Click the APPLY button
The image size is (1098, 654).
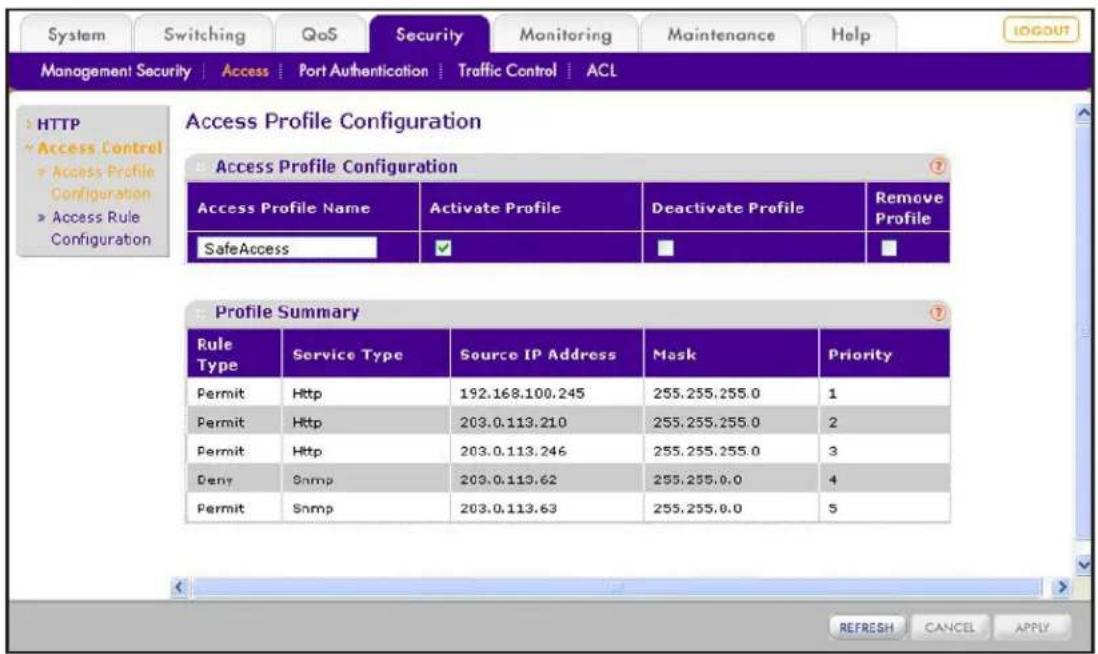click(x=1032, y=627)
